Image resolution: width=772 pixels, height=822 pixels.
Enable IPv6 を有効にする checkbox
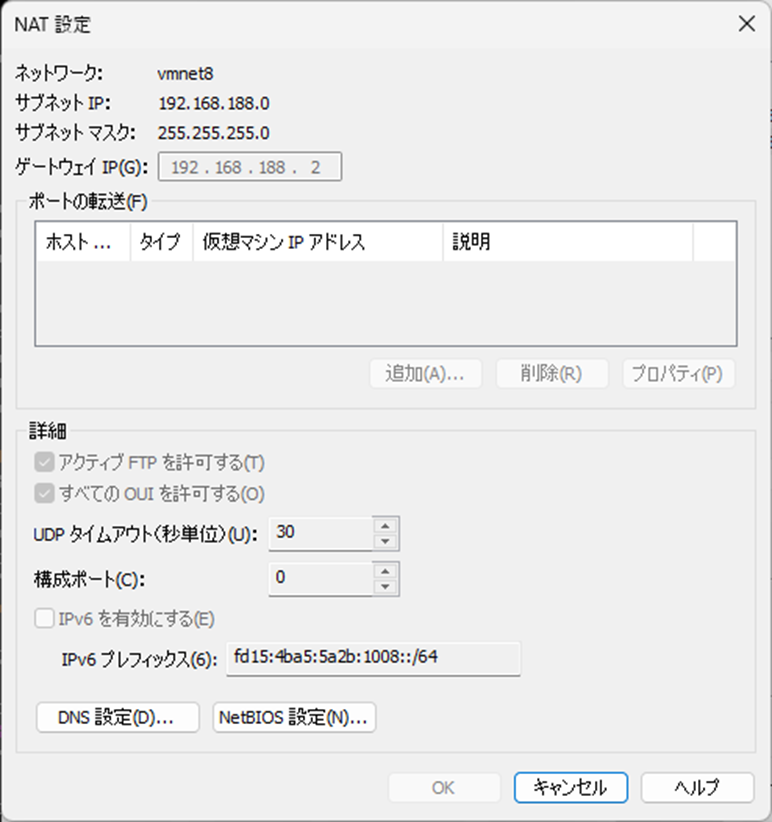coord(45,618)
